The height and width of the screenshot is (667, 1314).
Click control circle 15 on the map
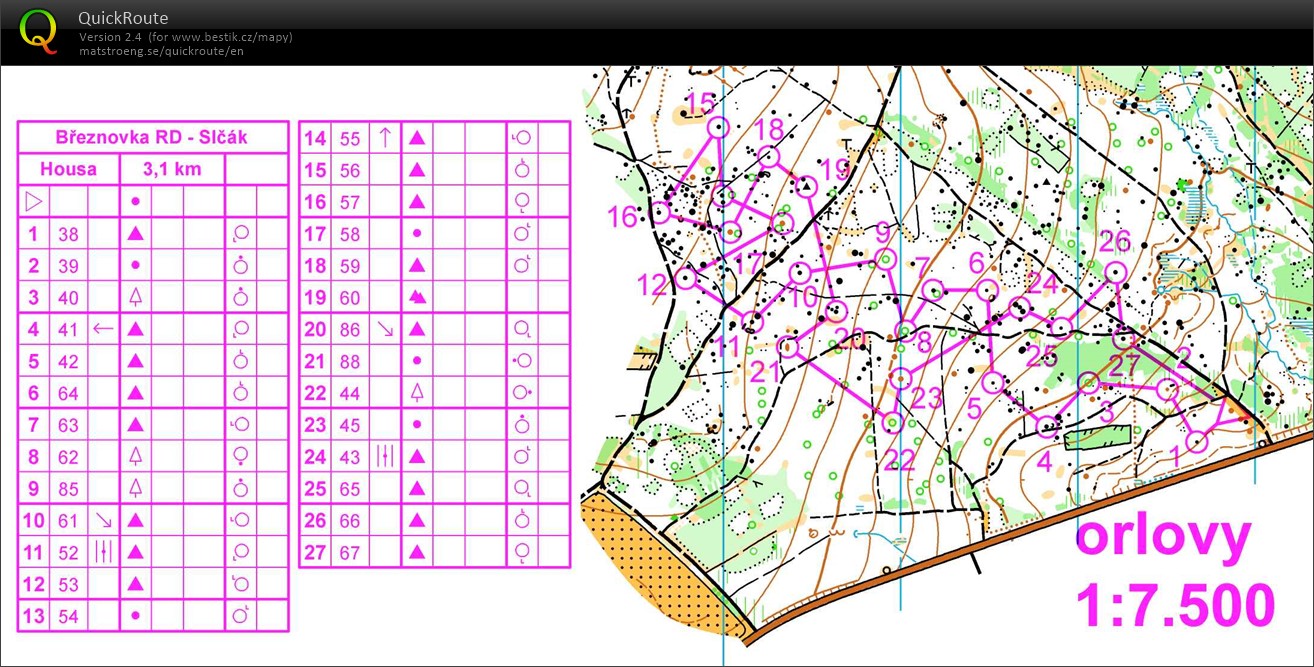pos(718,128)
